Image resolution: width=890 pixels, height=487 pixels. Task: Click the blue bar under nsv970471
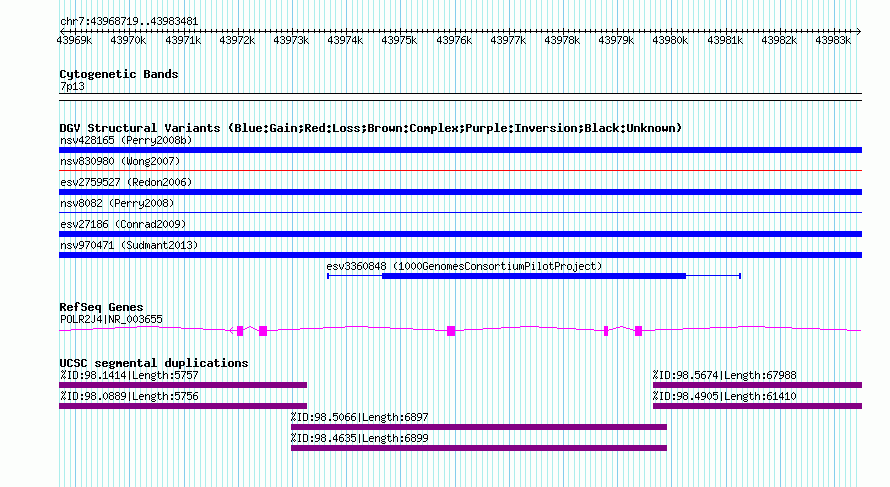[460, 255]
